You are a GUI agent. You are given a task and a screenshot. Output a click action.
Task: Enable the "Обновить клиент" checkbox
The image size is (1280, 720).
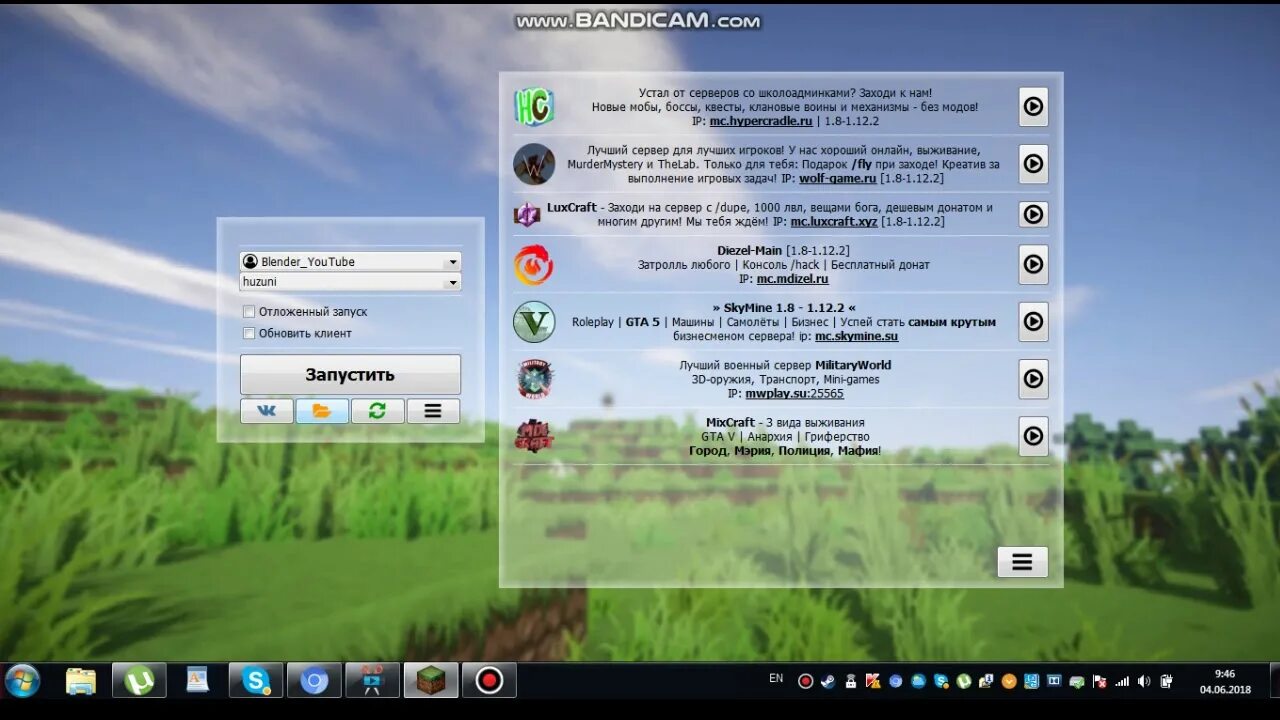[x=249, y=333]
